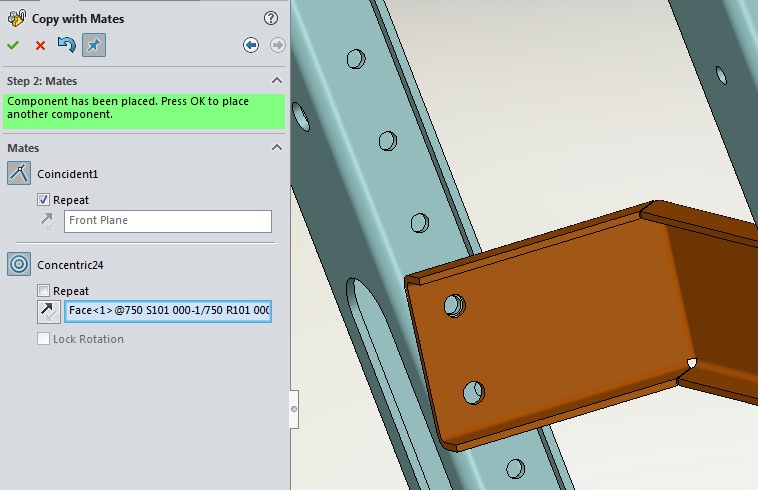
Task: Click flip alignment icon beside Face<1> box
Action: tap(49, 312)
